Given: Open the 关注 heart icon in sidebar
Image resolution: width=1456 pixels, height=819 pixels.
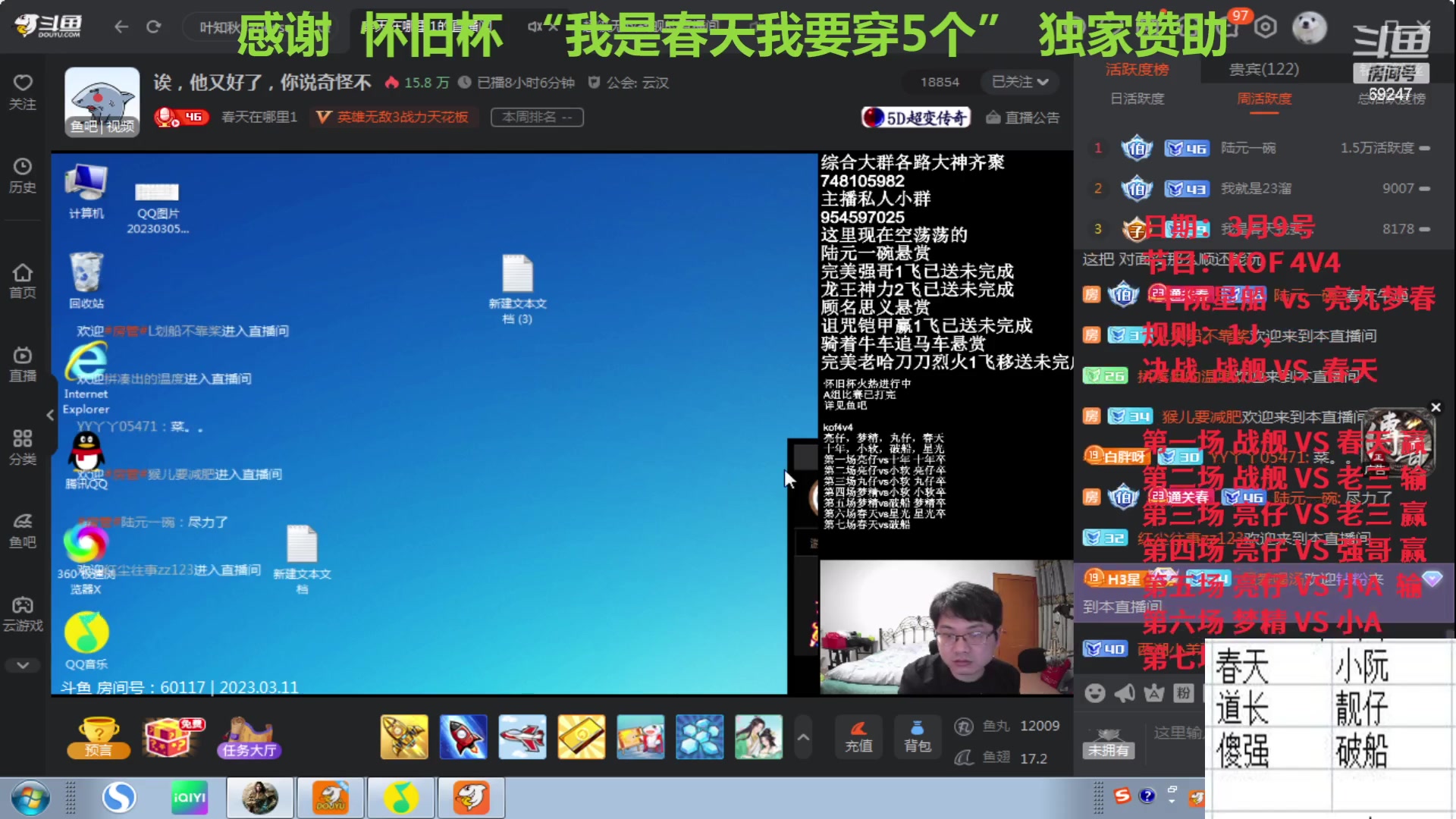Looking at the screenshot, I should click(x=23, y=92).
